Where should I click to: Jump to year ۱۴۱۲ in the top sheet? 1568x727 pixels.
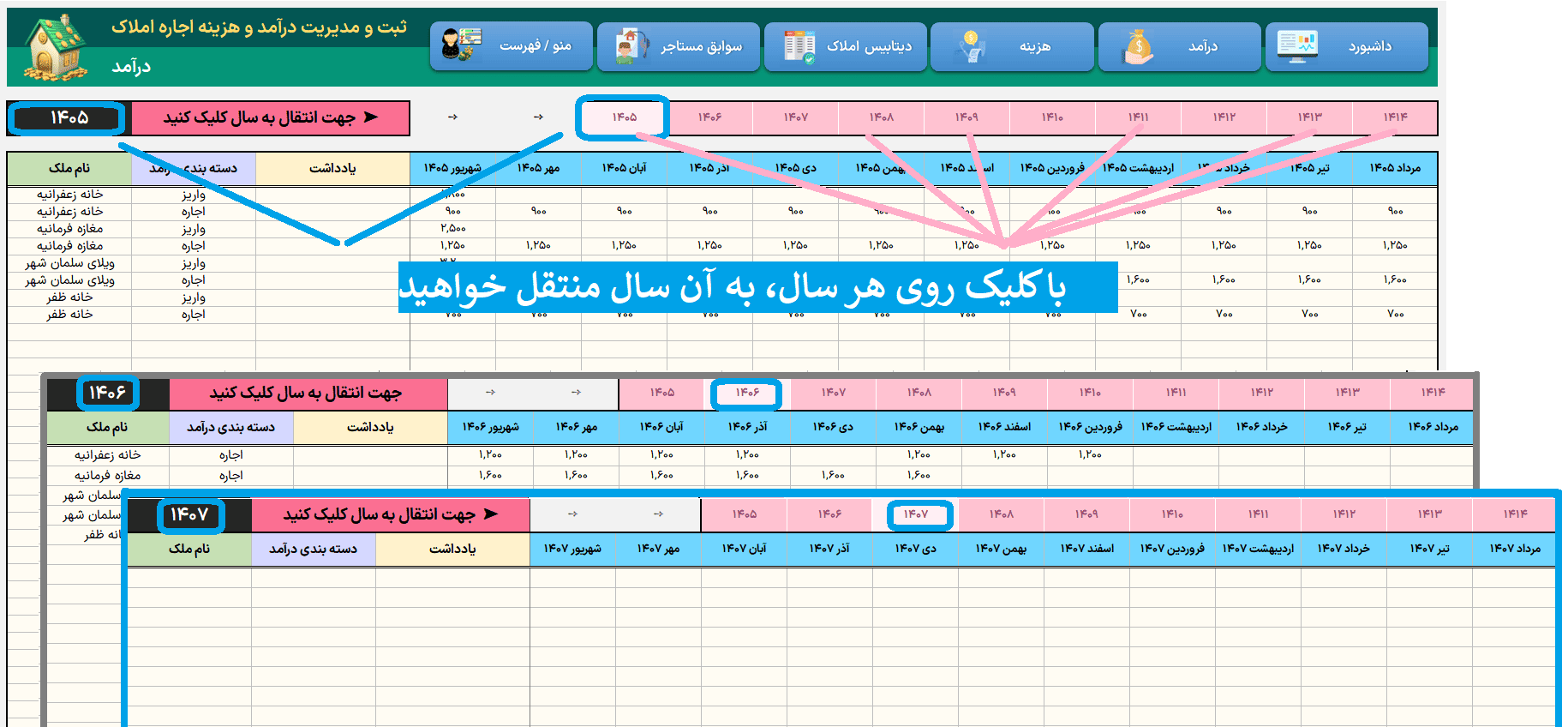pyautogui.click(x=1224, y=117)
